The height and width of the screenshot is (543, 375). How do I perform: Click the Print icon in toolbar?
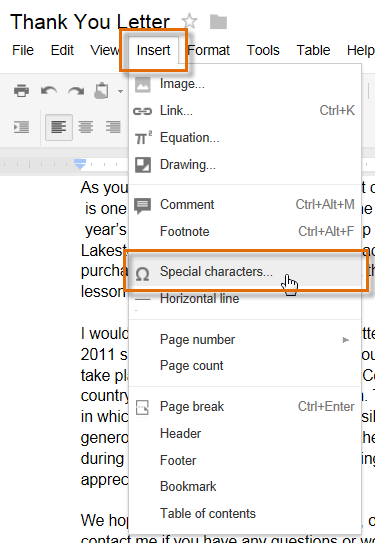(21, 91)
